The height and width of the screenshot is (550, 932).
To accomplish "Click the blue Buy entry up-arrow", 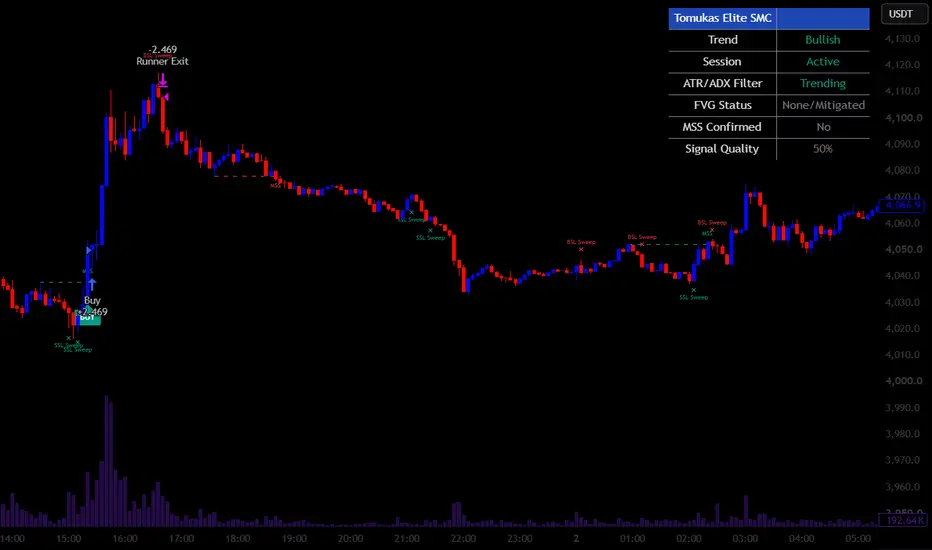I will 92,285.
